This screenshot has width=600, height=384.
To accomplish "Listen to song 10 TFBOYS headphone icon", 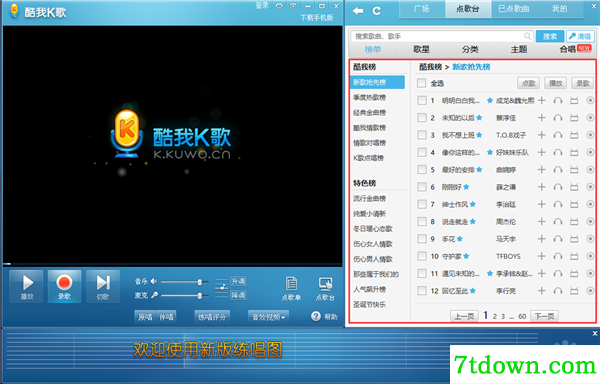I will (x=558, y=256).
